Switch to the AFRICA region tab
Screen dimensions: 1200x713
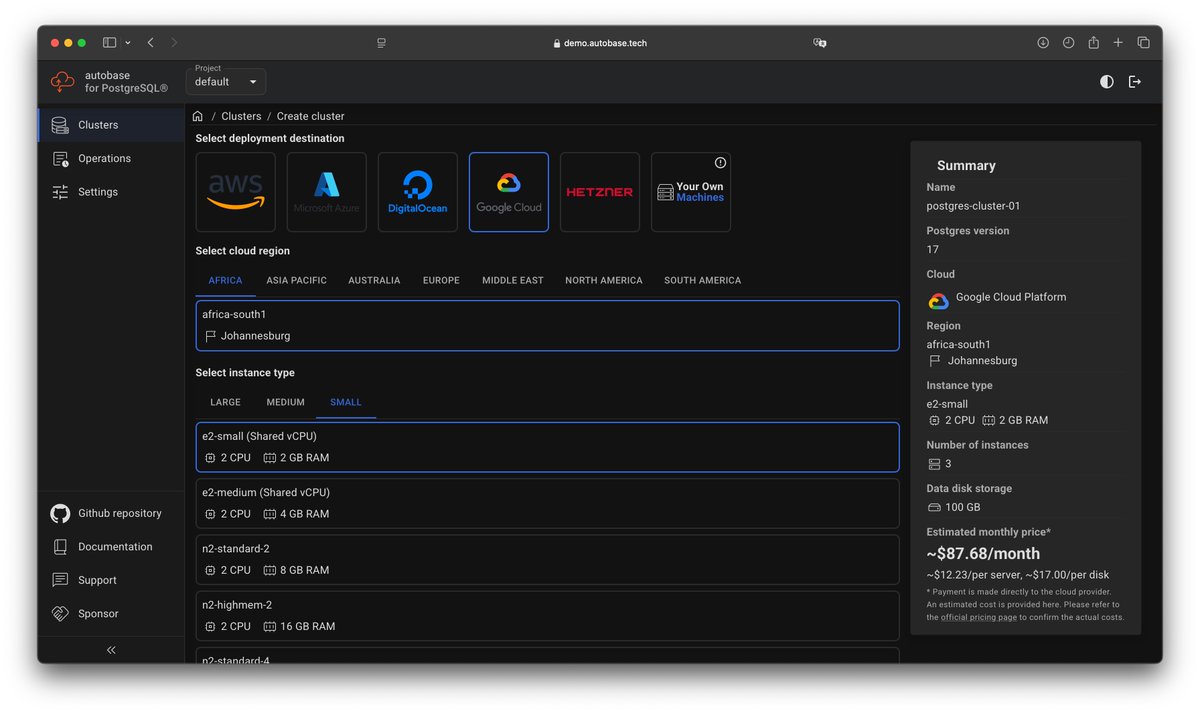point(225,280)
